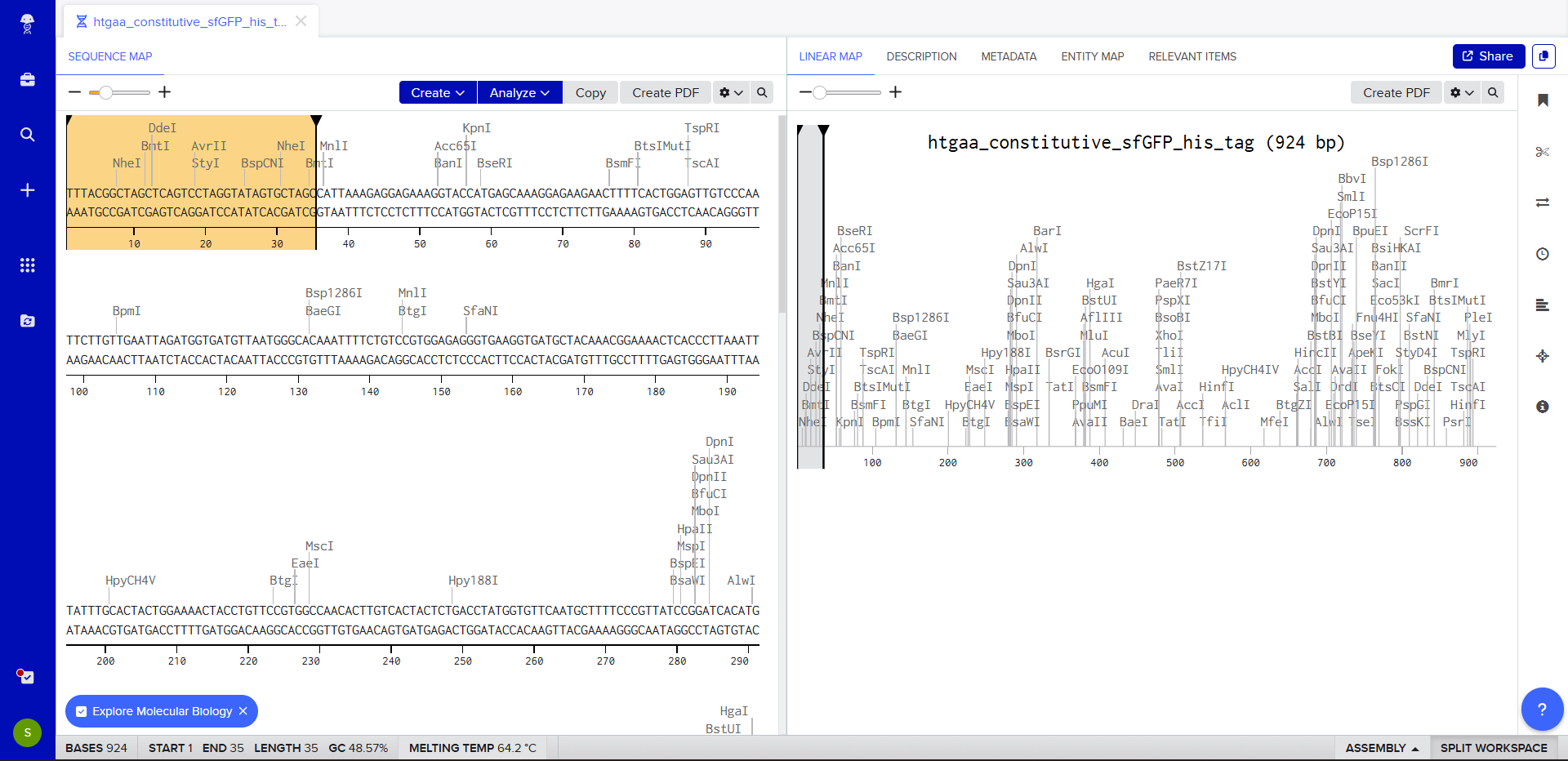The height and width of the screenshot is (761, 1568).
Task: Switch to the Entity Map tab
Action: [x=1092, y=56]
